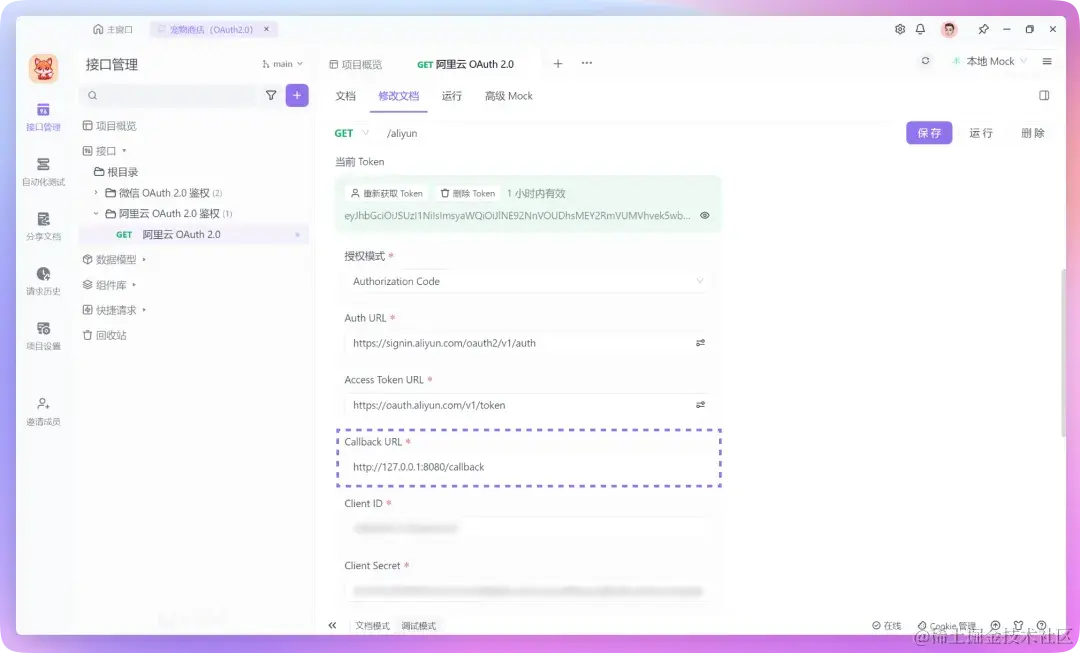Click the user avatar
Viewport: 1080px width, 653px height.
point(949,29)
